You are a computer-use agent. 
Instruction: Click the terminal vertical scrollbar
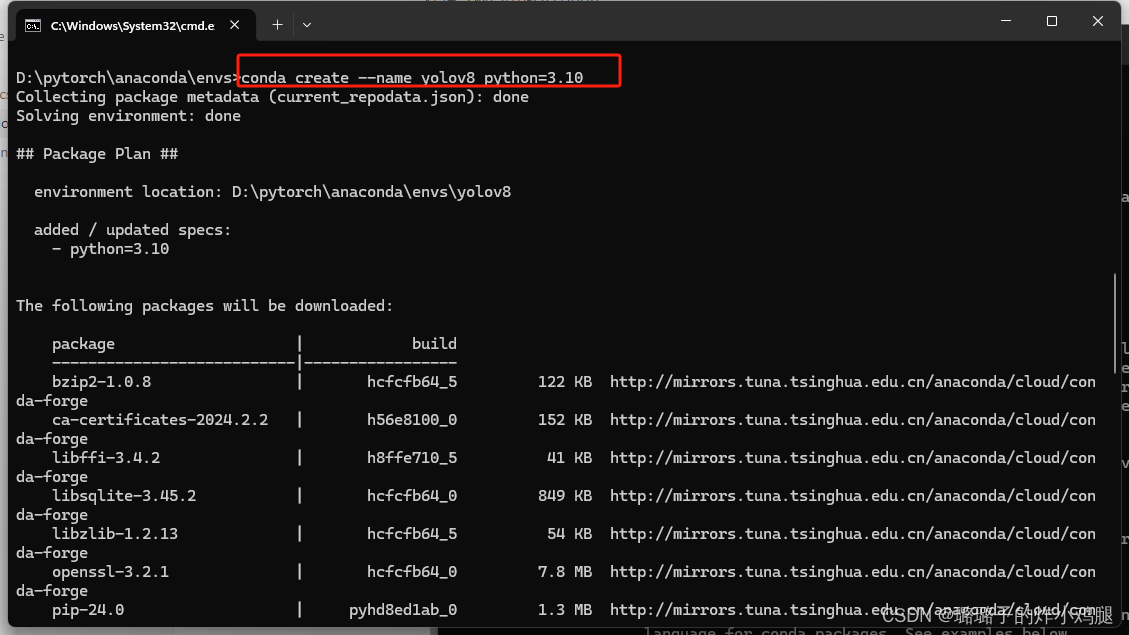point(1115,324)
